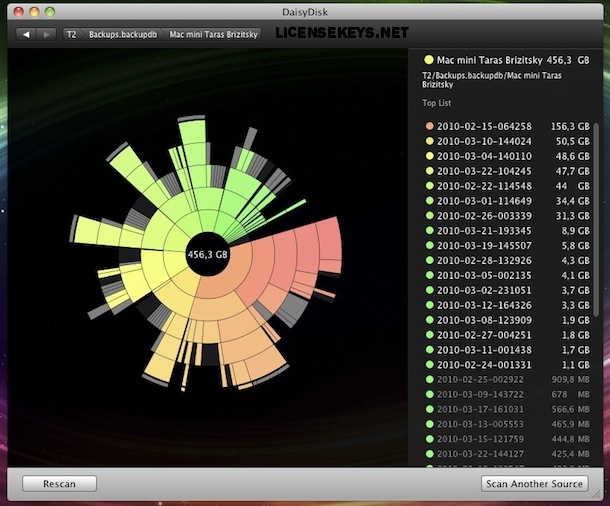Open 2010-03-10-144024 backup entry

(x=507, y=141)
